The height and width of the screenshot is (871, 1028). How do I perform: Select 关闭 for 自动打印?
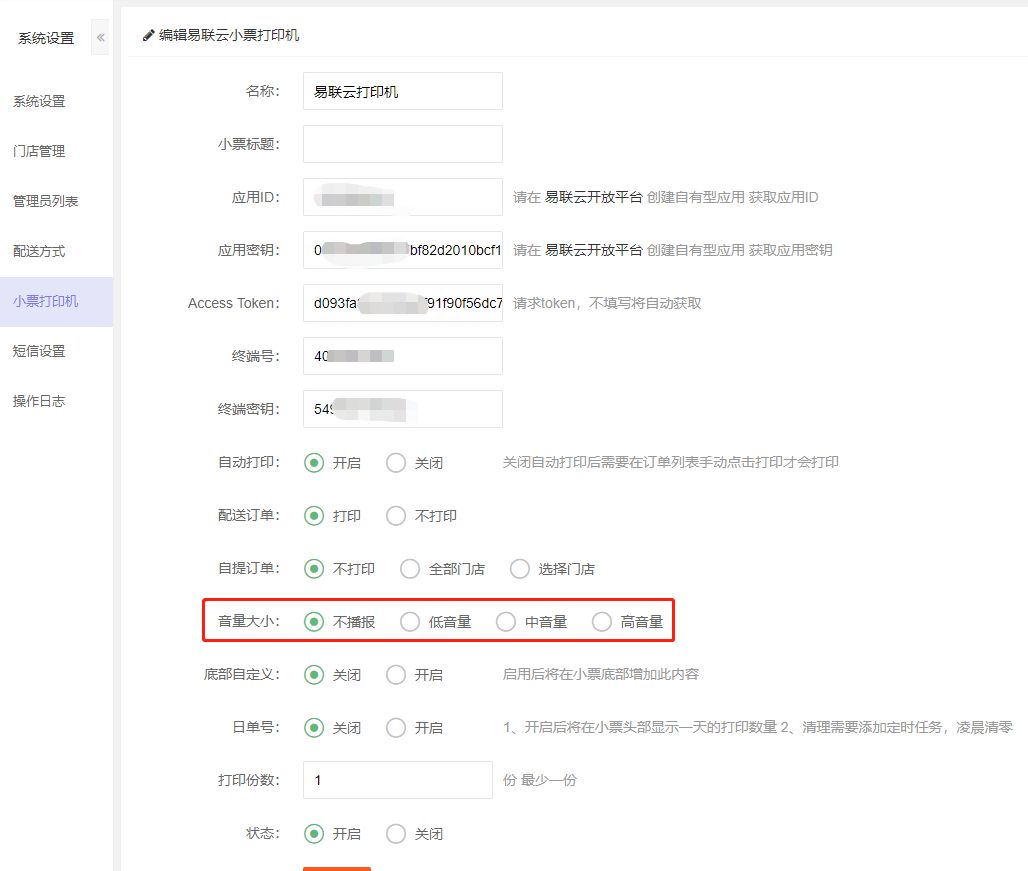(x=397, y=463)
